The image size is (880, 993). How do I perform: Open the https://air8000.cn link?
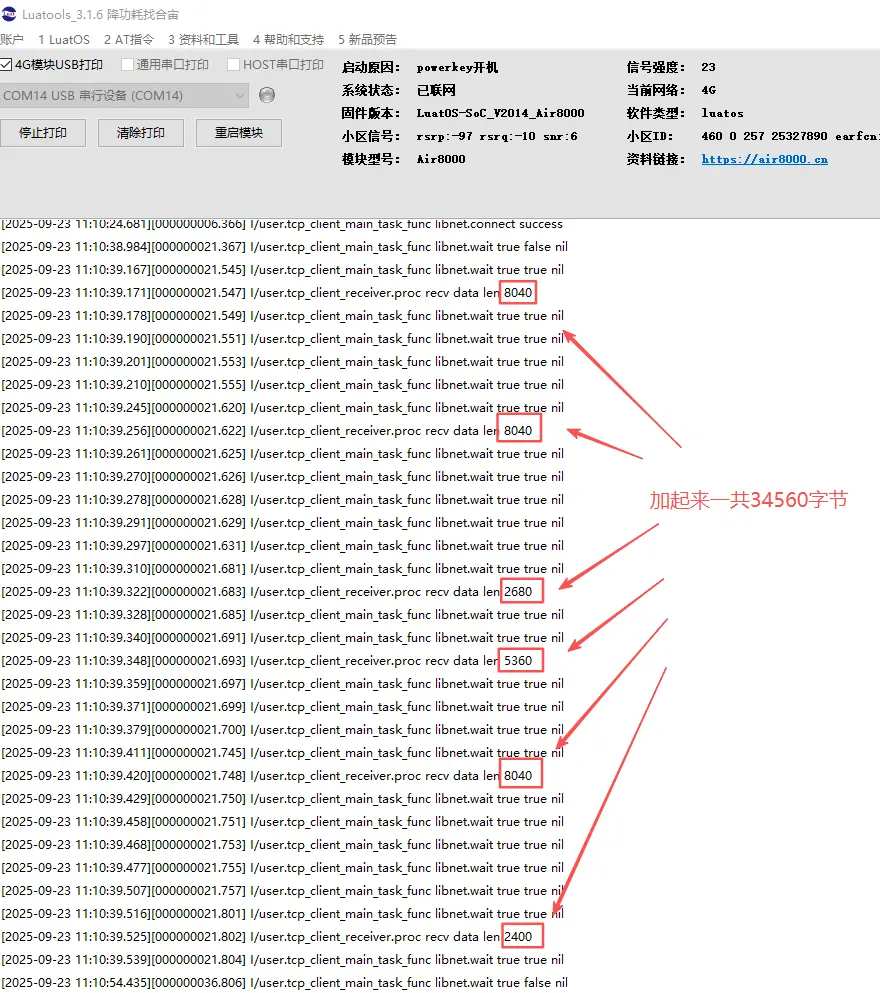(x=764, y=159)
